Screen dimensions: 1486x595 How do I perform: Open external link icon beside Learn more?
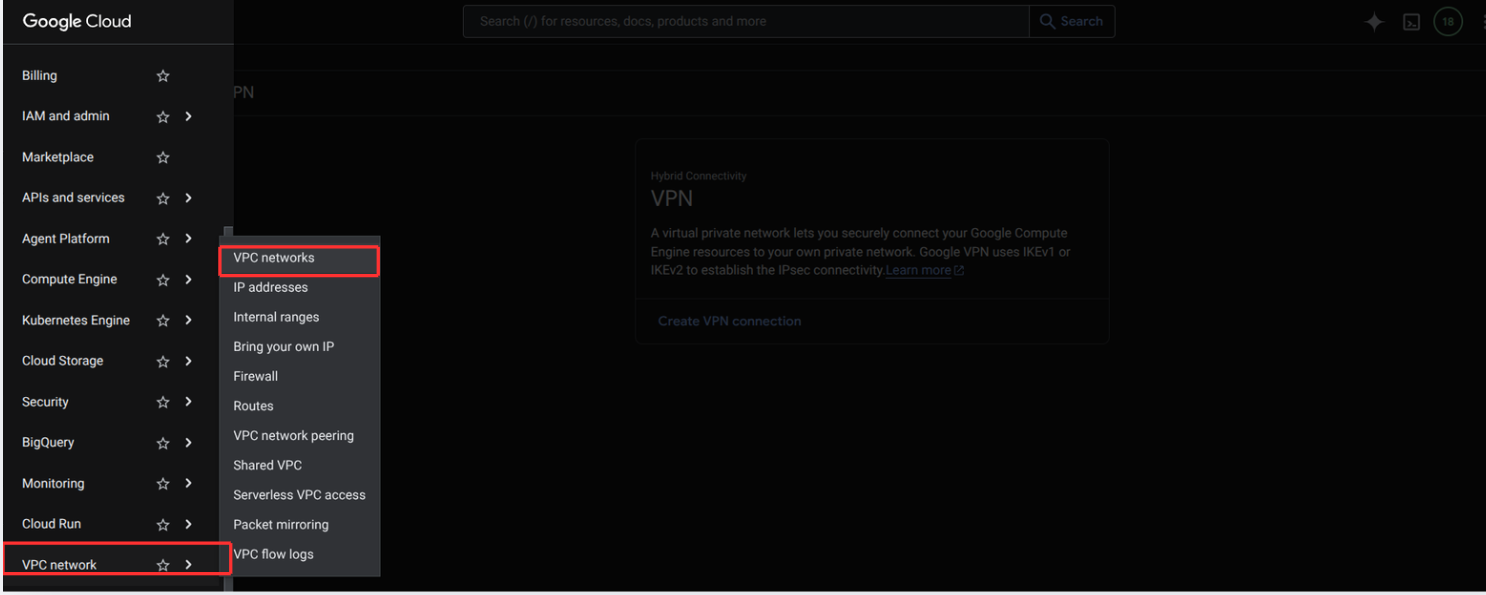(x=959, y=271)
